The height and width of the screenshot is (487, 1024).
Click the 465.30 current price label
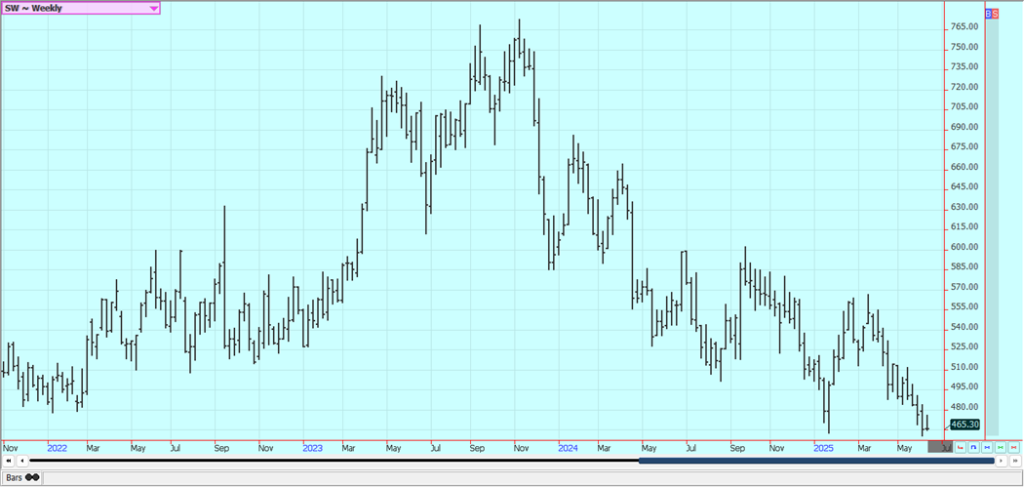click(x=964, y=424)
